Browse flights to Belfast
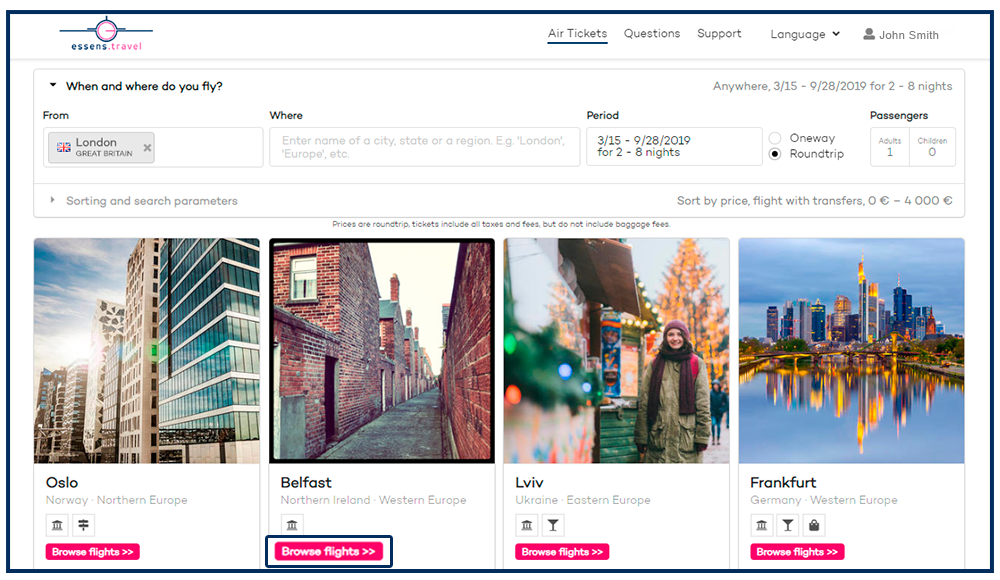The width and height of the screenshot is (1000, 580). click(x=328, y=551)
